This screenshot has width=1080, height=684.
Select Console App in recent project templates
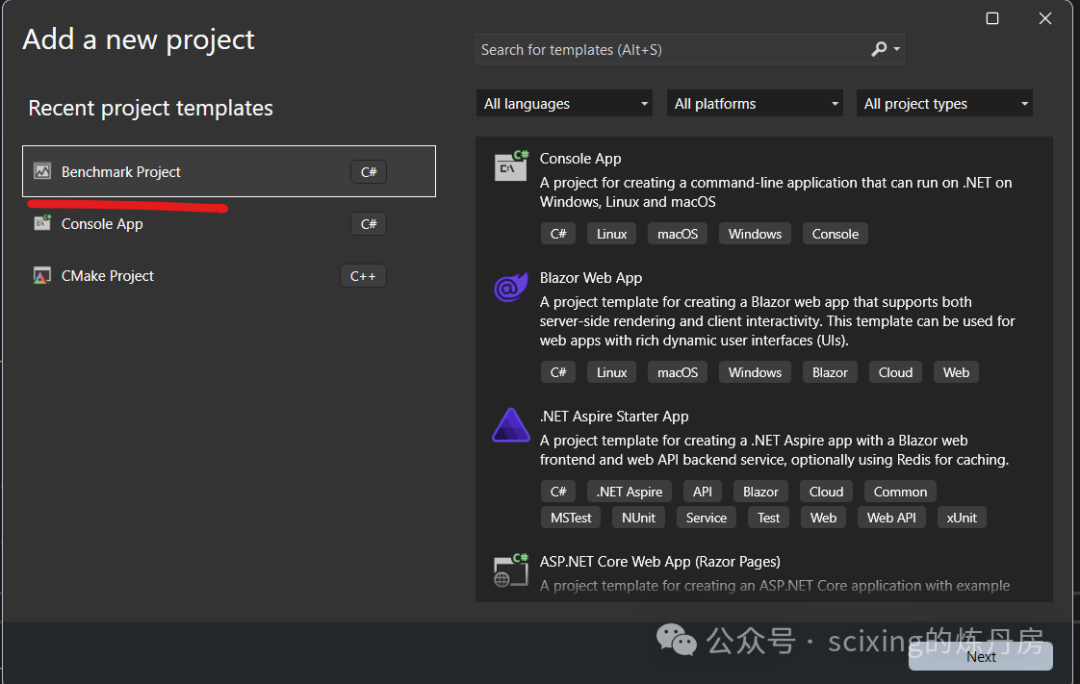(x=229, y=224)
